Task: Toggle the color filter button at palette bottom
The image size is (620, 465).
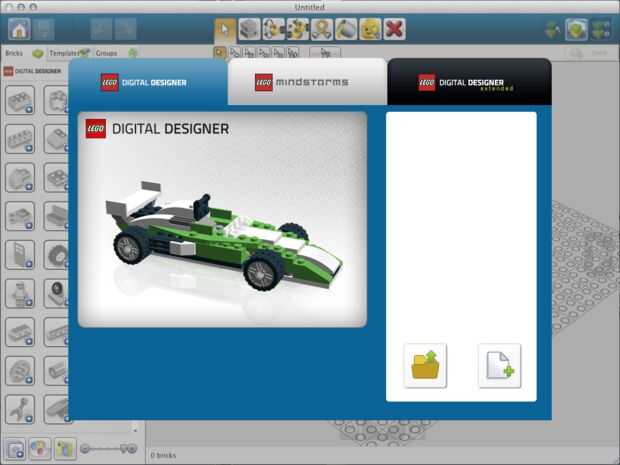Action: coord(40,449)
